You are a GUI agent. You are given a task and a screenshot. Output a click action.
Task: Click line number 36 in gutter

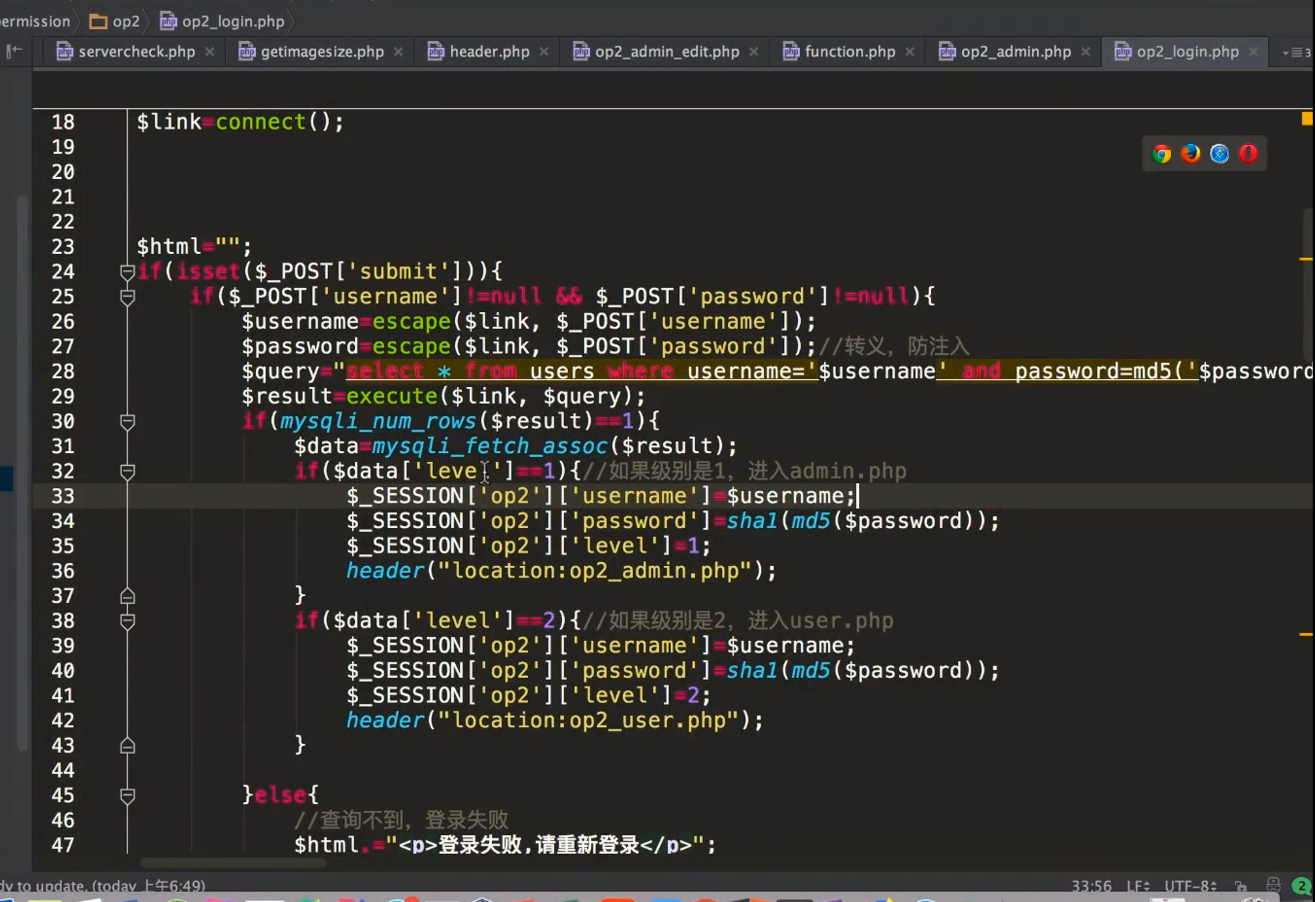coord(63,571)
